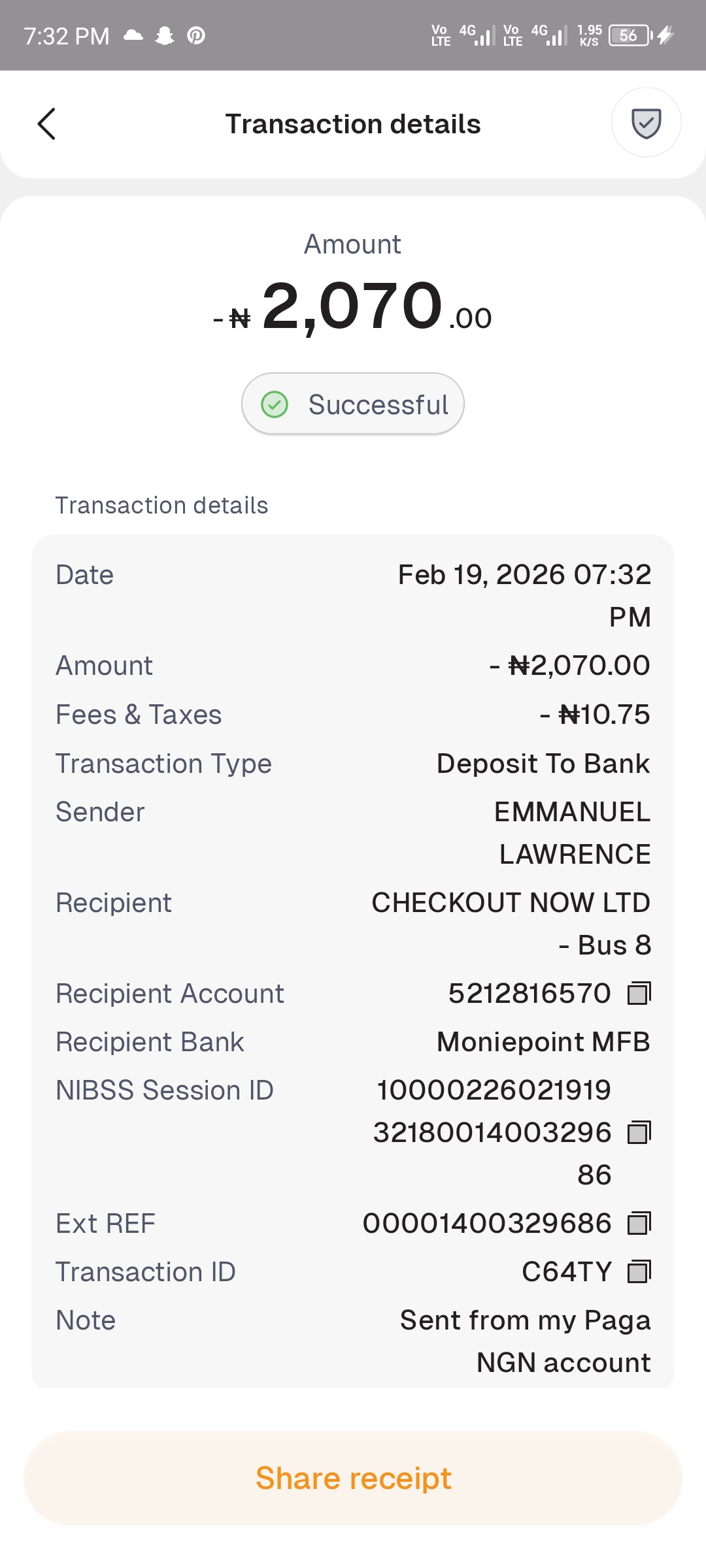Tap the green success checkmark icon
Image resolution: width=706 pixels, height=1568 pixels.
coord(275,404)
